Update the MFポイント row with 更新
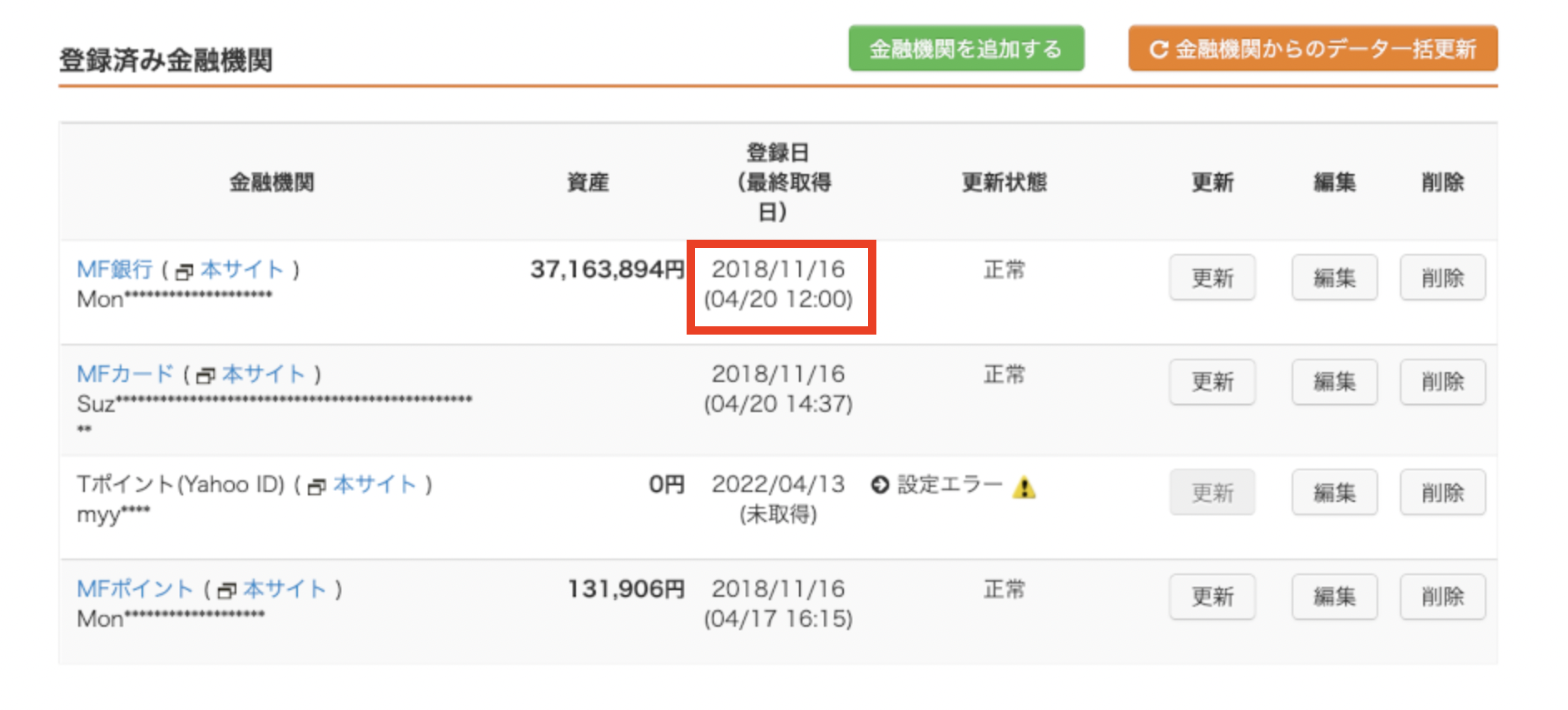 (x=1212, y=597)
